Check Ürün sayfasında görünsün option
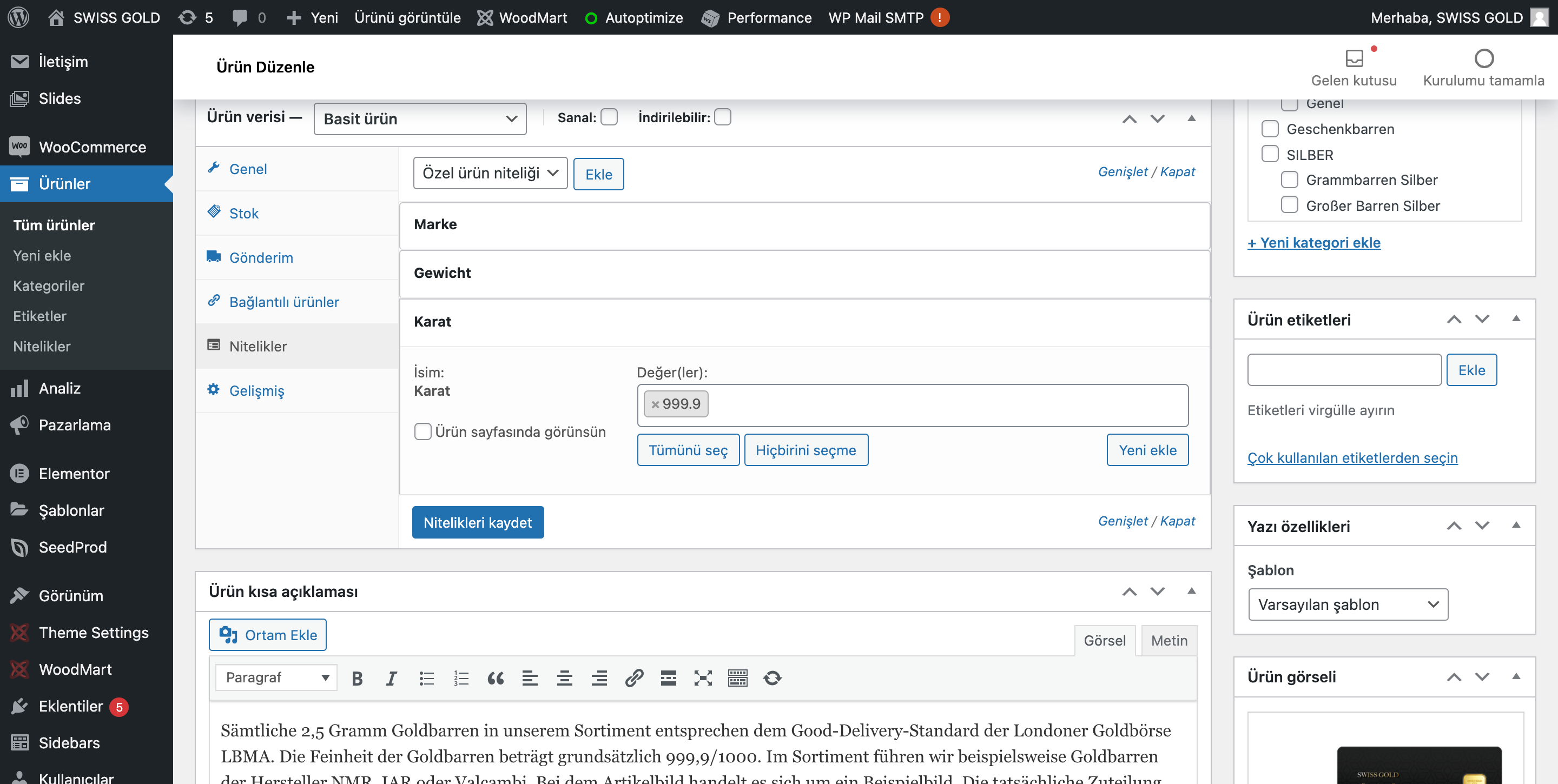1558x784 pixels. click(422, 431)
